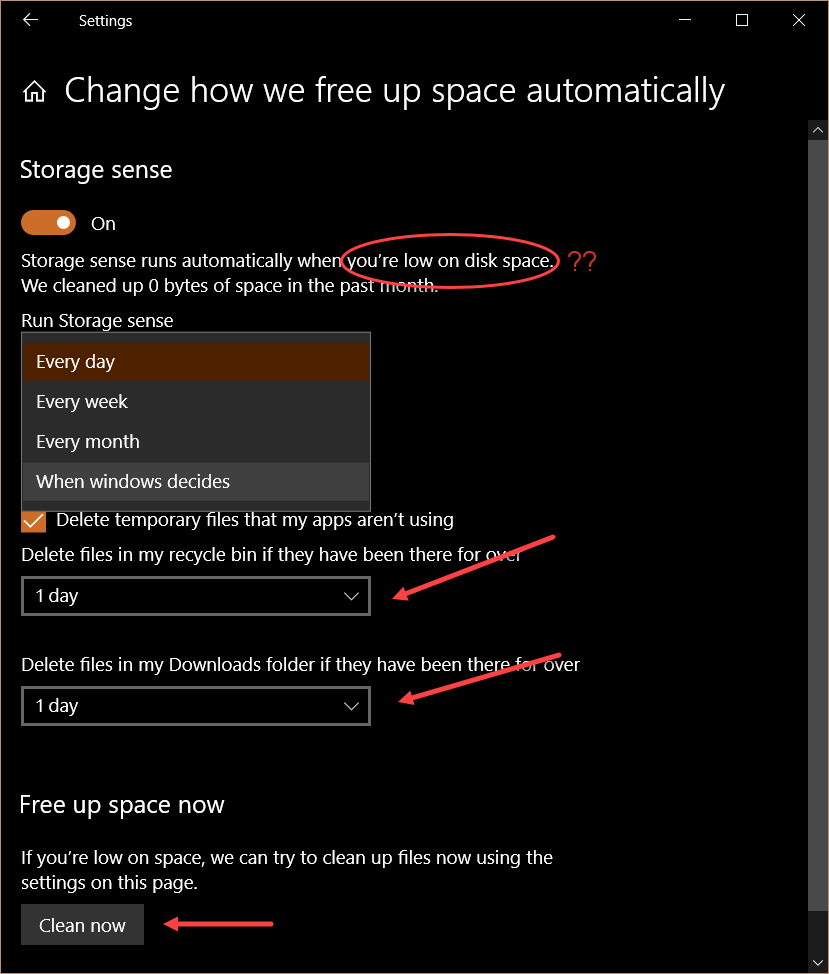Viewport: 829px width, 974px height.
Task: Minimize the Settings window
Action: [685, 20]
